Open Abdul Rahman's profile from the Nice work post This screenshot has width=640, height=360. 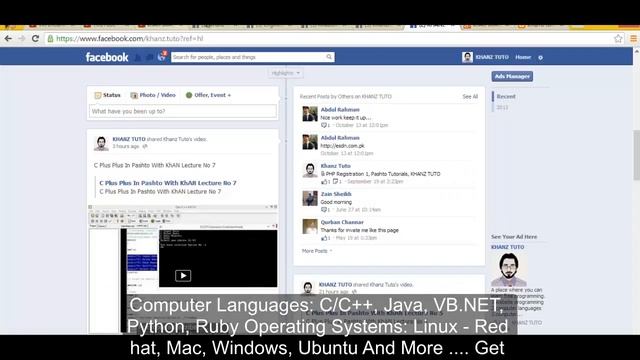click(x=340, y=110)
